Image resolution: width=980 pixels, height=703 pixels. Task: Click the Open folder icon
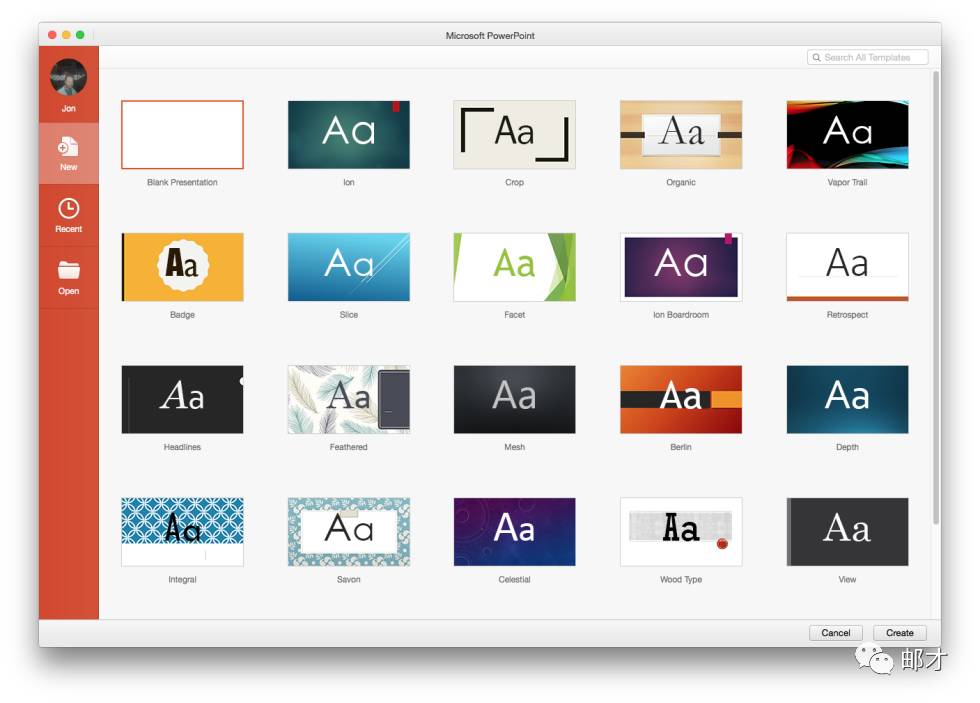(x=68, y=271)
